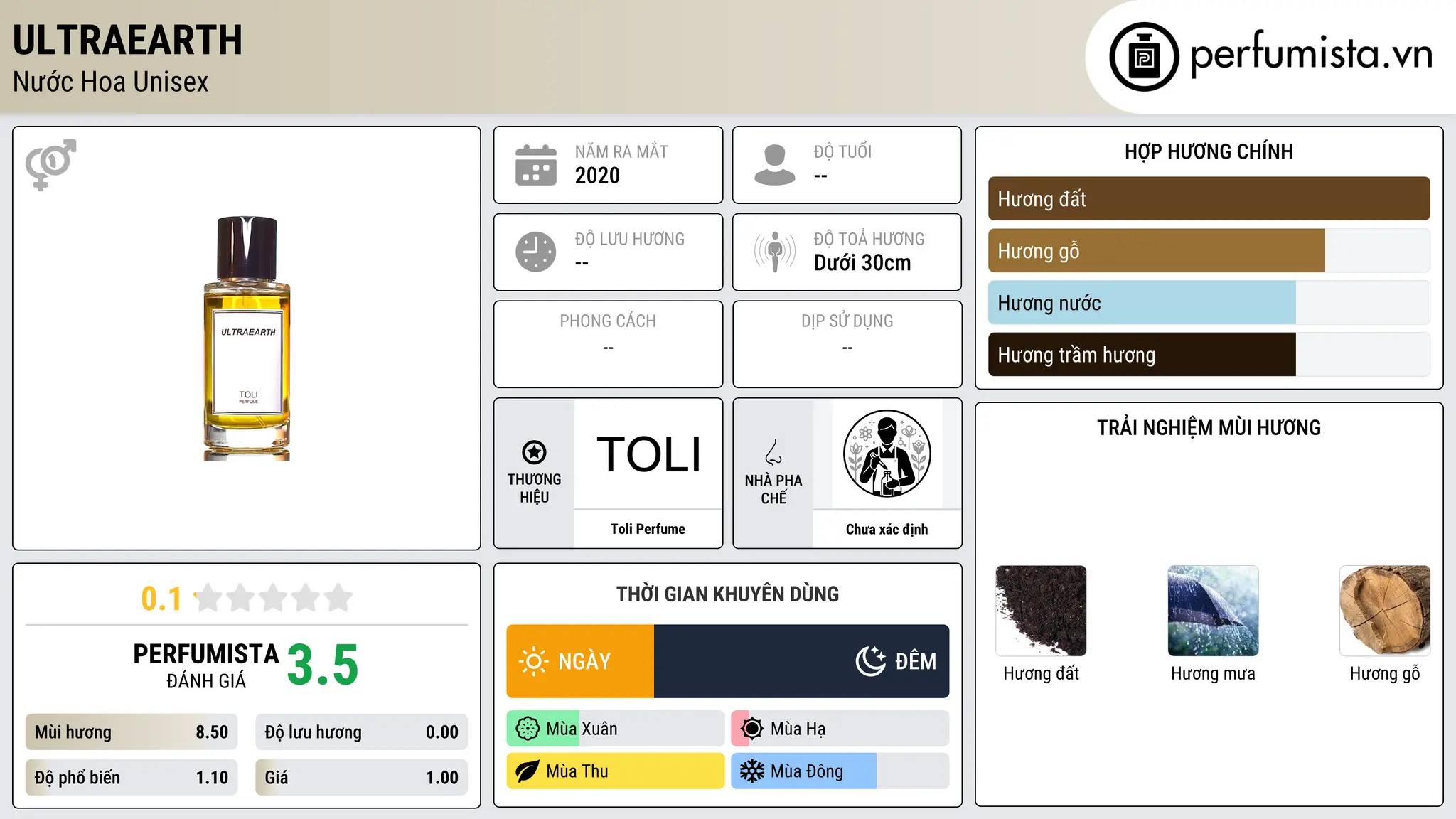Click the Hương gỗ caption under wood image
Screen dimensions: 1456x819
[1385, 674]
